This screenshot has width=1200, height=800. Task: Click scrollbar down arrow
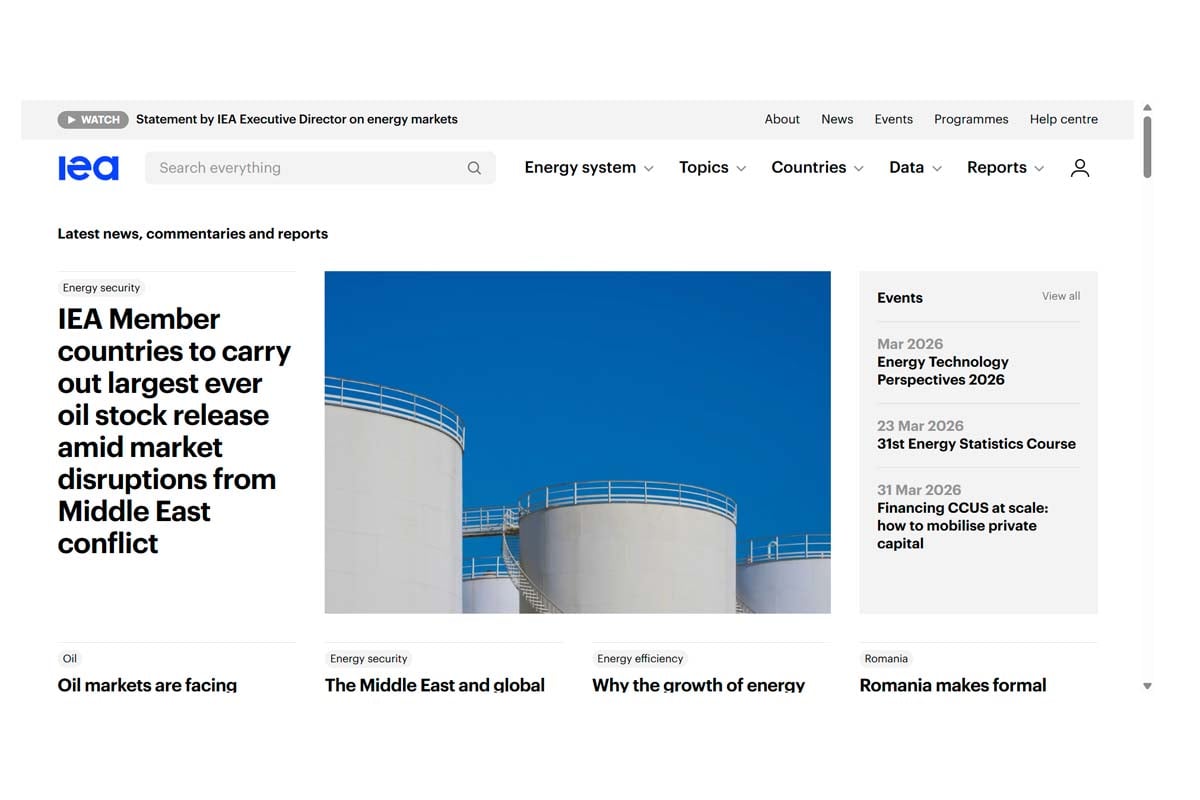1147,686
